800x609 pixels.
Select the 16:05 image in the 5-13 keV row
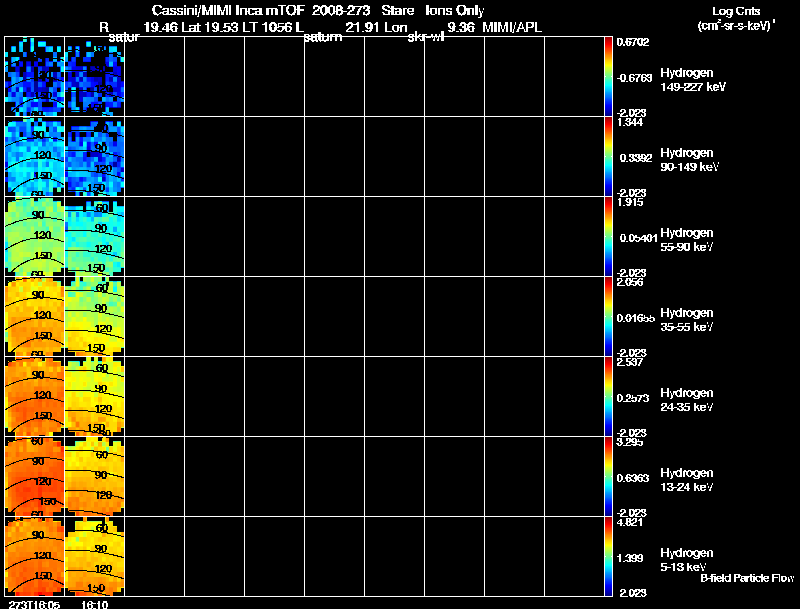coord(35,557)
